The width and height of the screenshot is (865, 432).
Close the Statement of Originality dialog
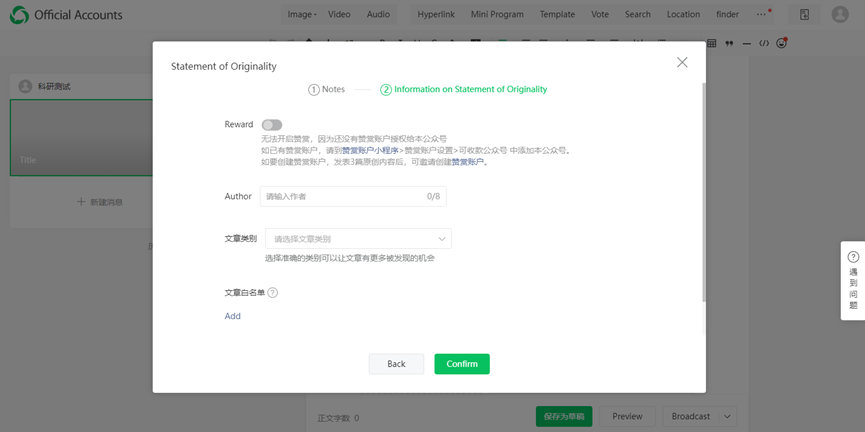point(682,62)
